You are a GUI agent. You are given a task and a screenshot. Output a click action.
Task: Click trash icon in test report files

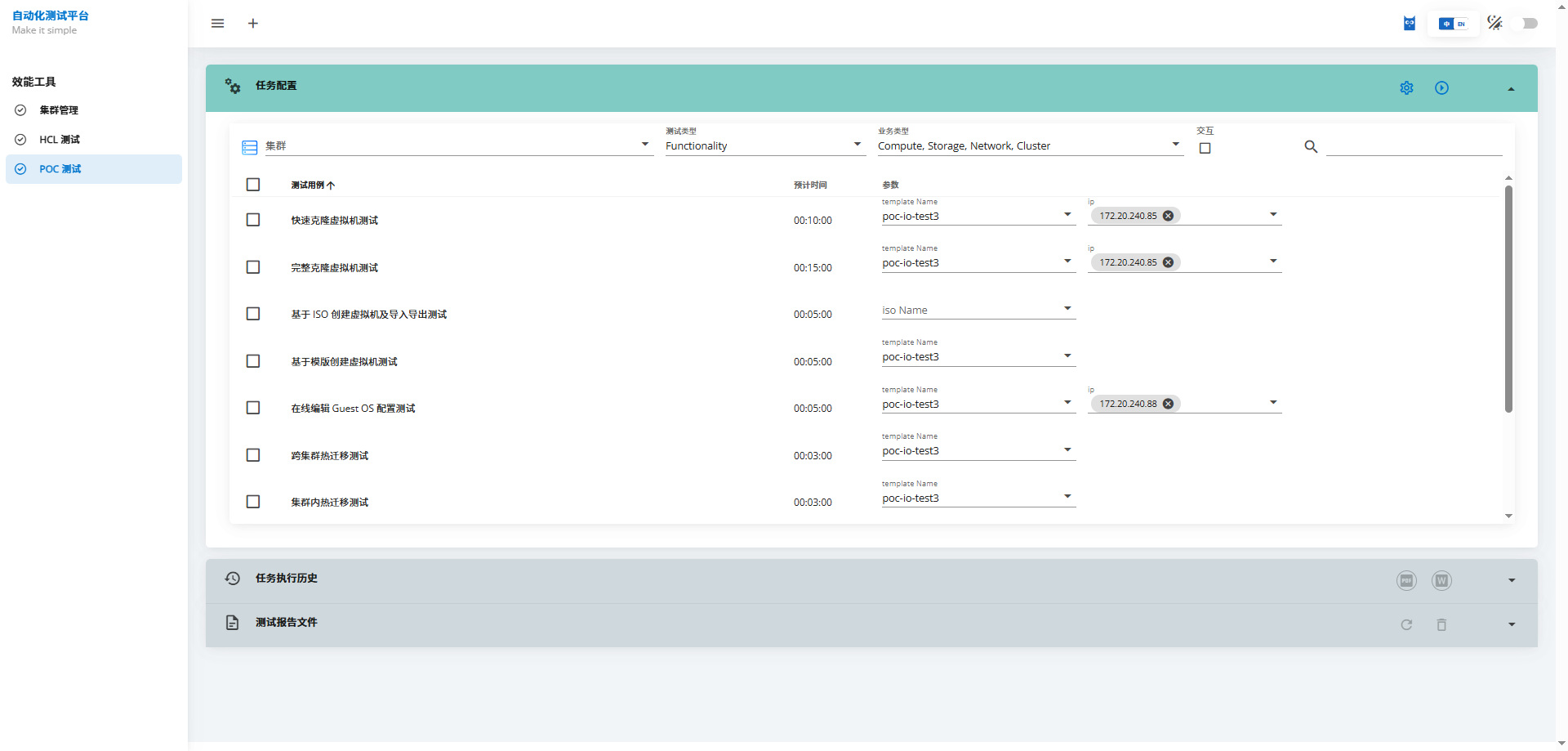(x=1441, y=625)
